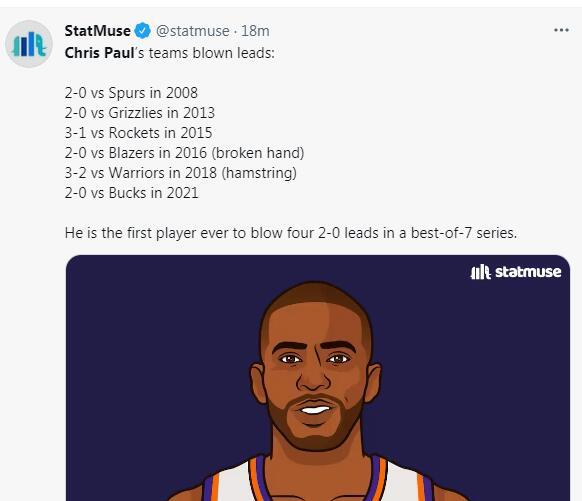
Task: Open the Chris Paul illustration image
Action: (318, 378)
